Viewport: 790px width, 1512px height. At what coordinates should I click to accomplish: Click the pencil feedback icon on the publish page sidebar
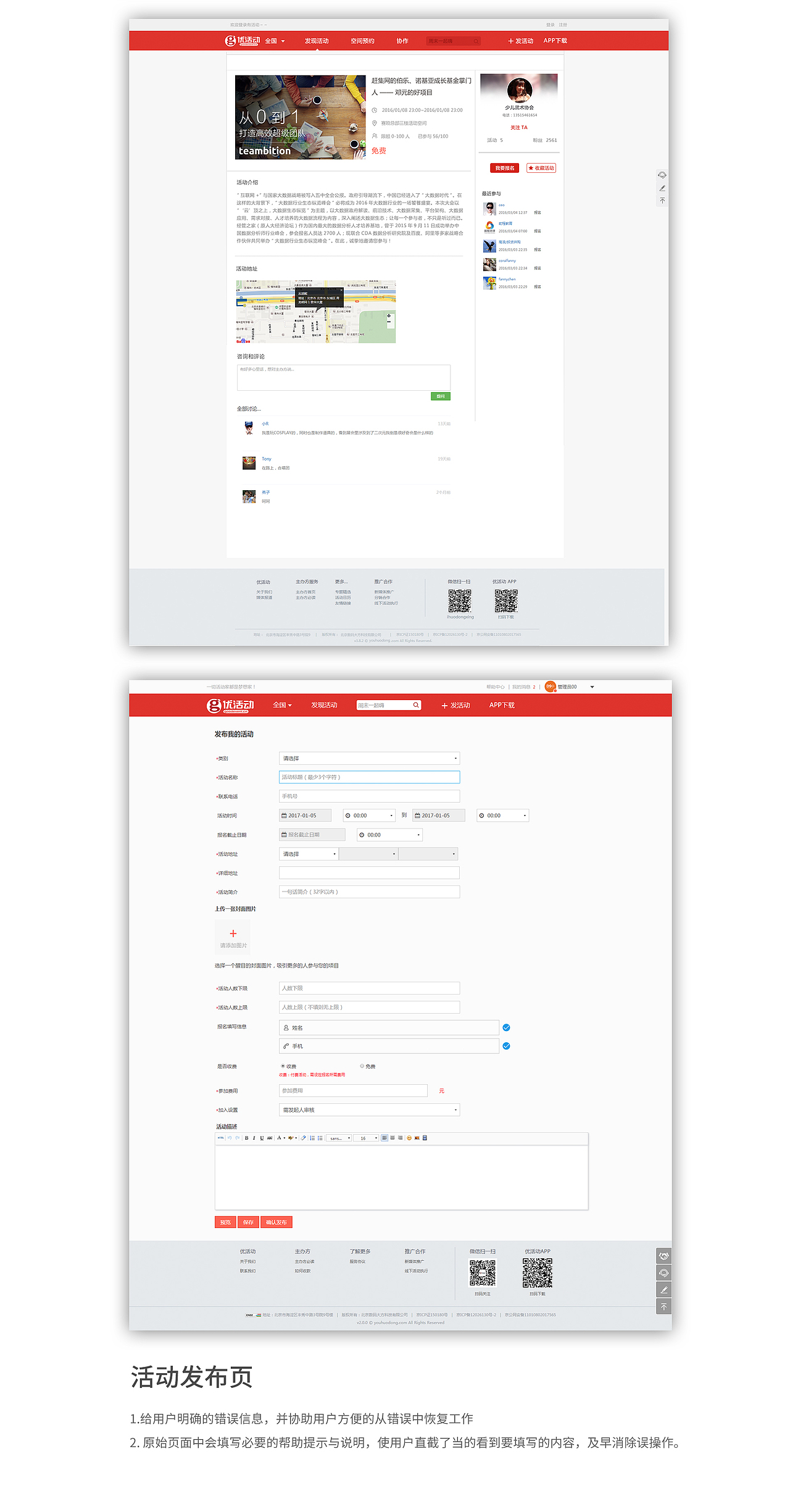pos(663,1290)
